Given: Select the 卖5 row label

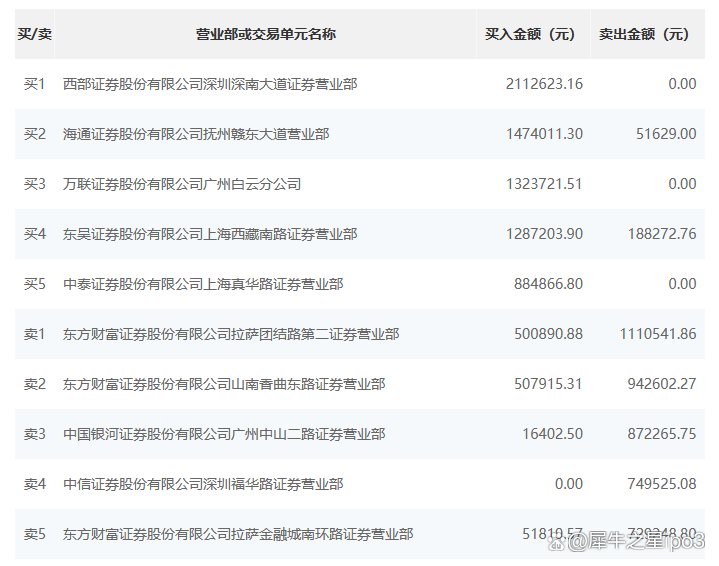Looking at the screenshot, I should [x=35, y=534].
